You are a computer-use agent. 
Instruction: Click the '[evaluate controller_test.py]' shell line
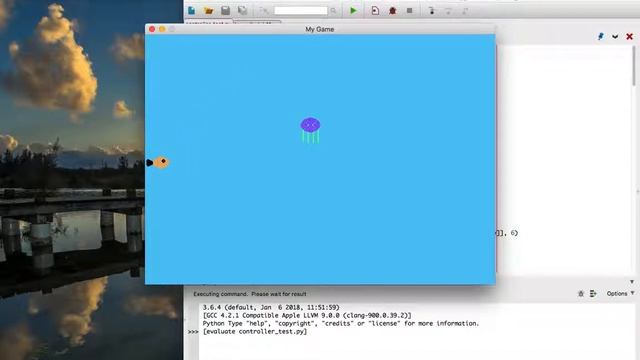[x=255, y=331]
